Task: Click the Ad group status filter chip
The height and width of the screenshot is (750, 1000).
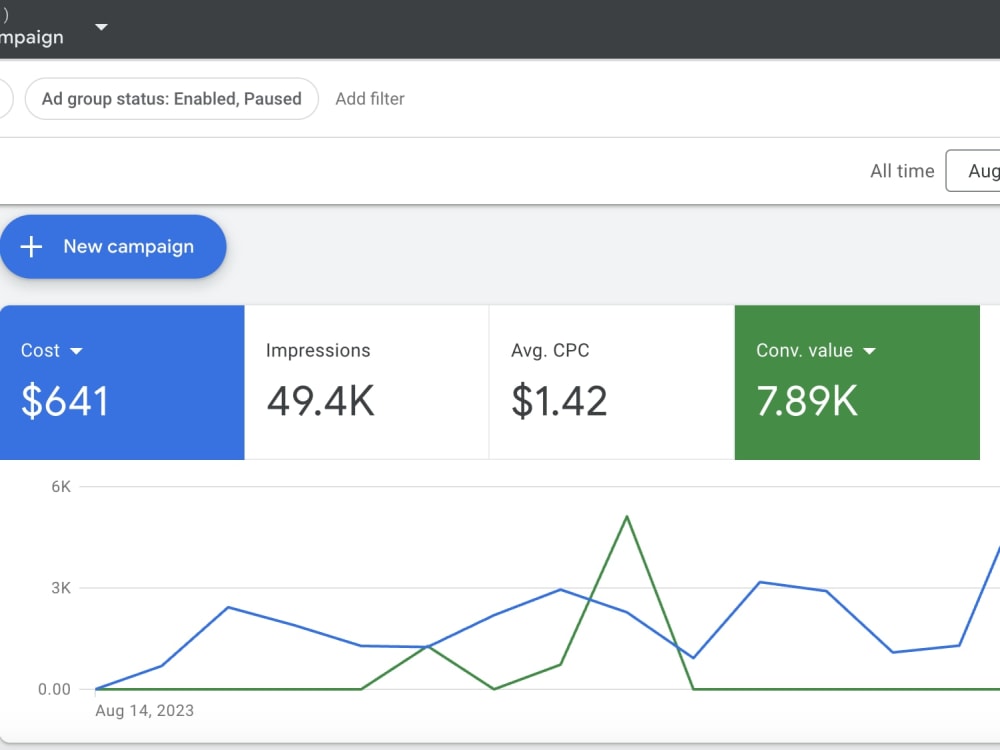Action: (x=172, y=99)
